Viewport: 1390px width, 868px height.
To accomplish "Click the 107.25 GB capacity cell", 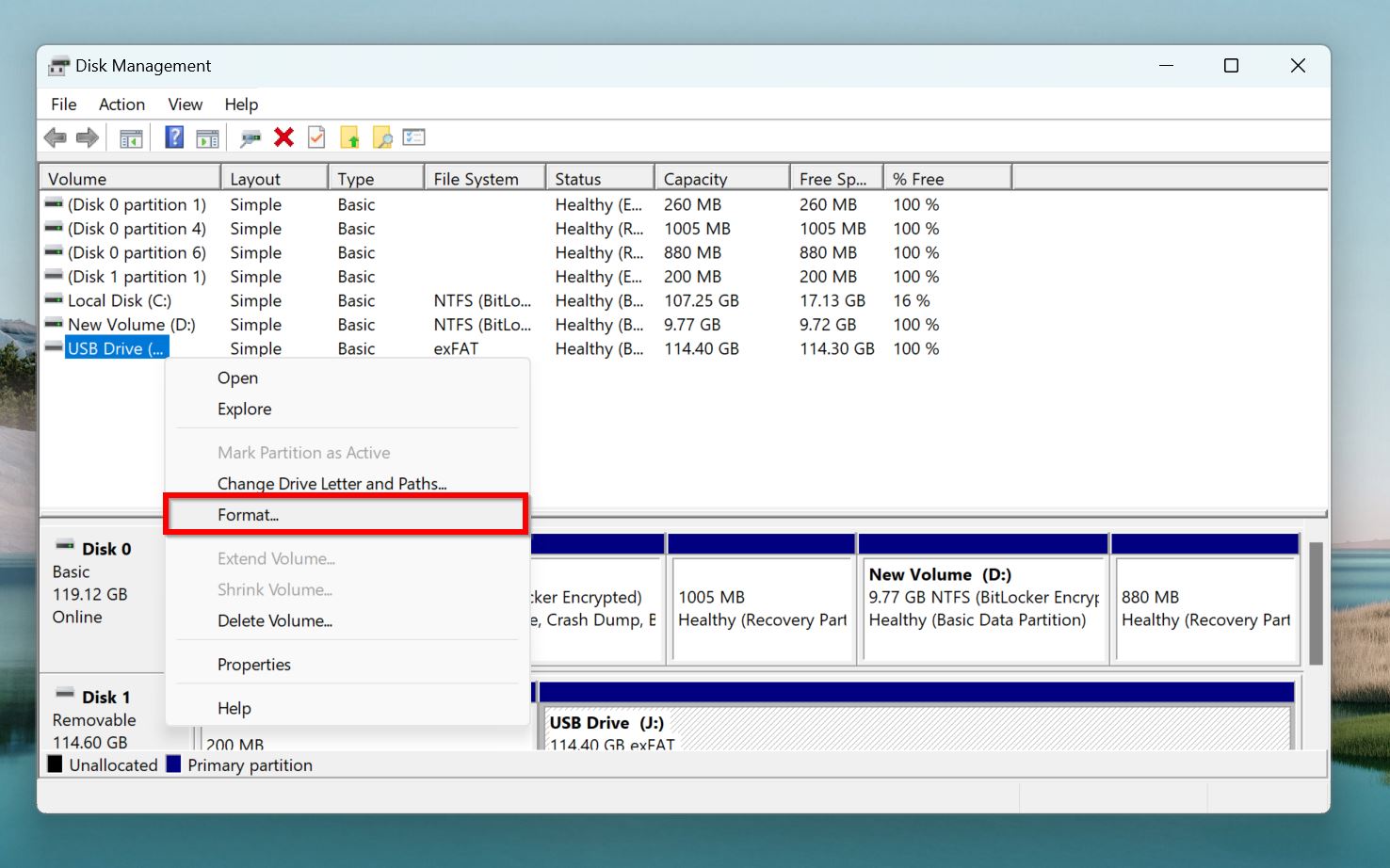I will click(x=702, y=300).
